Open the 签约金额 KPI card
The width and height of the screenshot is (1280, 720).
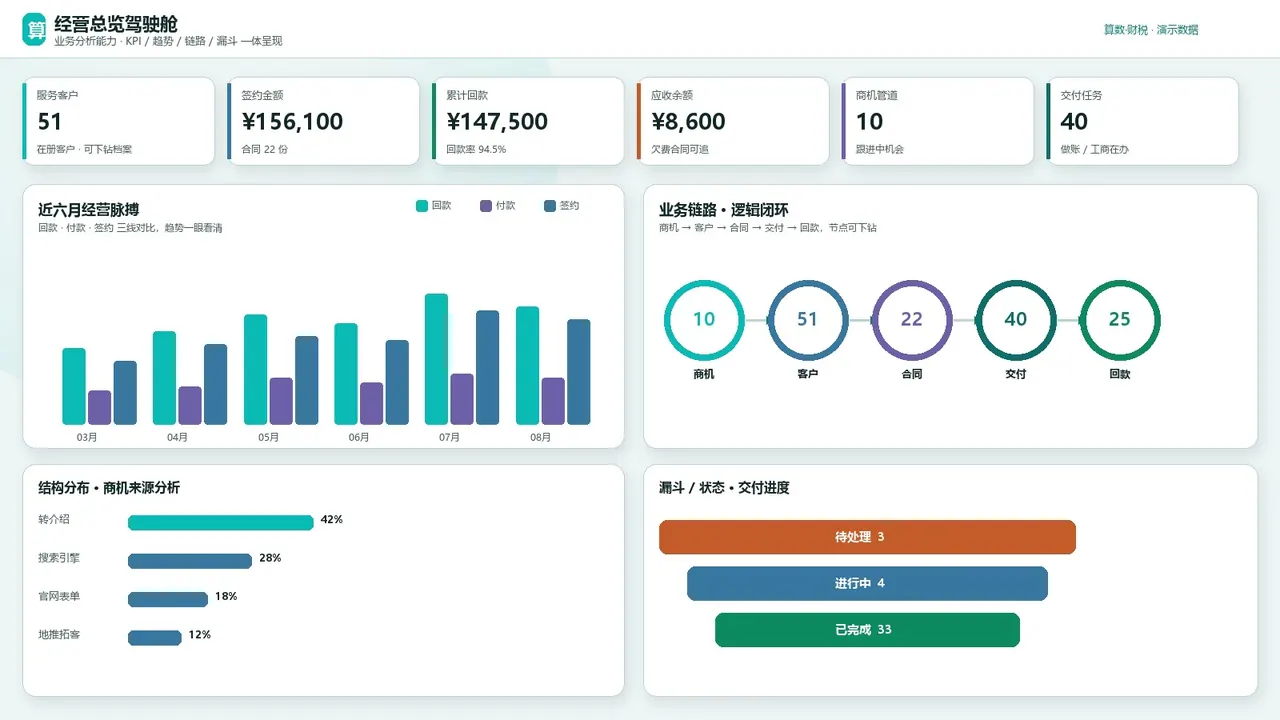pyautogui.click(x=323, y=121)
